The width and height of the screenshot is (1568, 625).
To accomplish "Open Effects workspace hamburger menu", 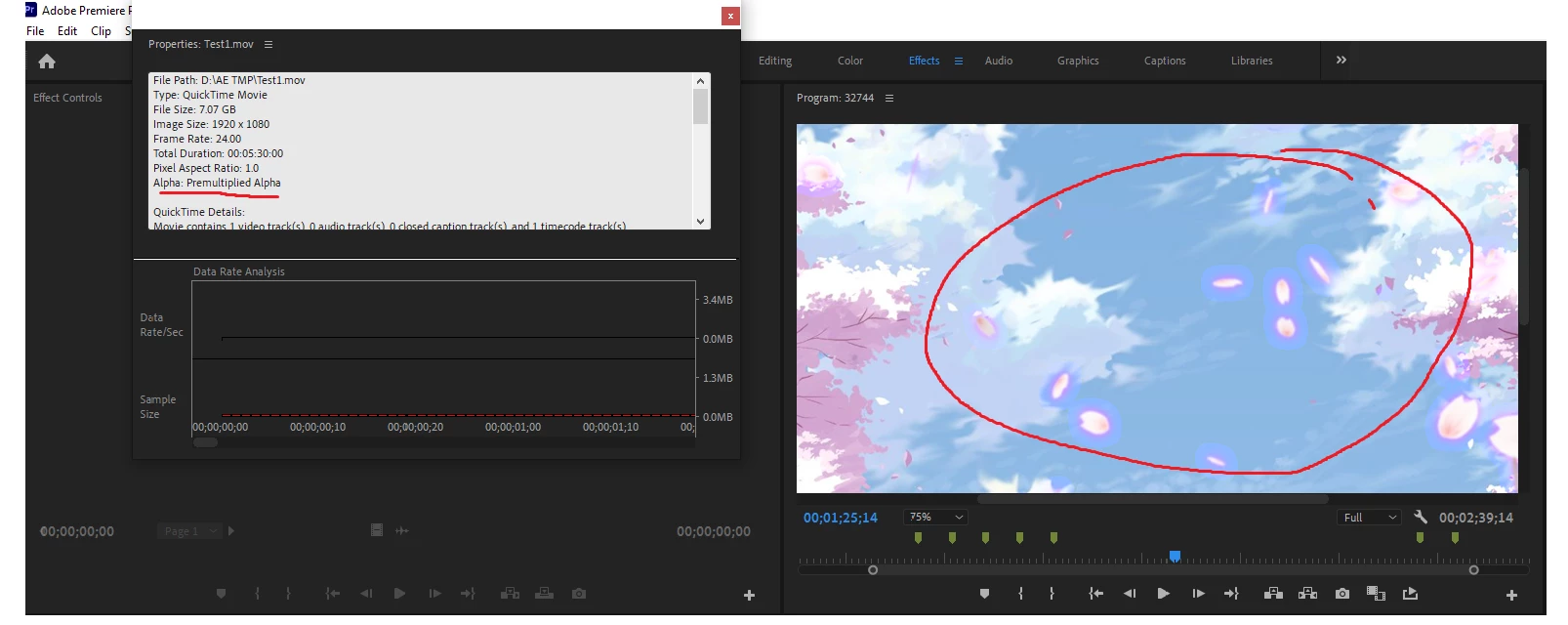I will pyautogui.click(x=958, y=61).
